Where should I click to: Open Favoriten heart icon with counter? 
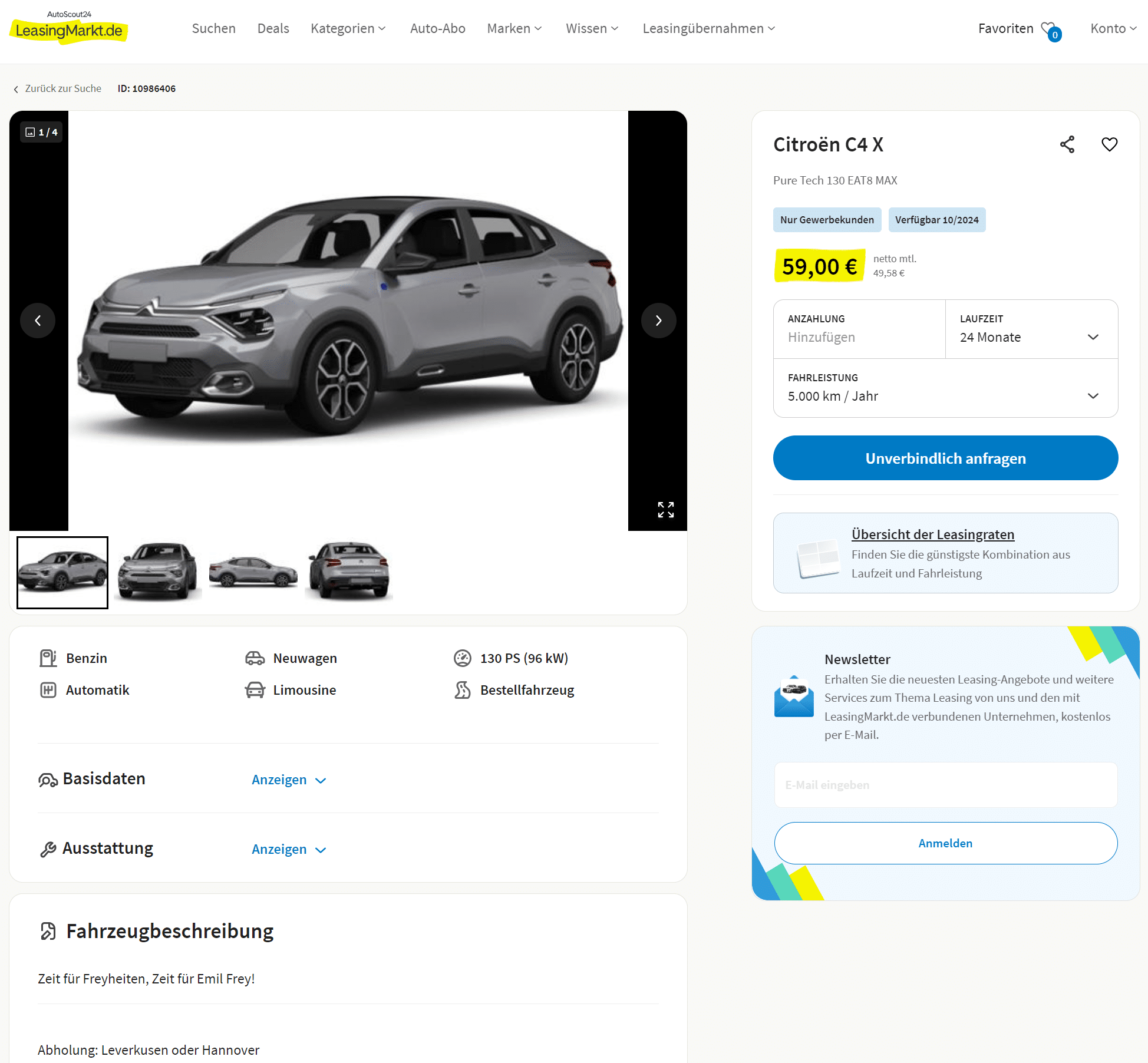tap(1051, 31)
